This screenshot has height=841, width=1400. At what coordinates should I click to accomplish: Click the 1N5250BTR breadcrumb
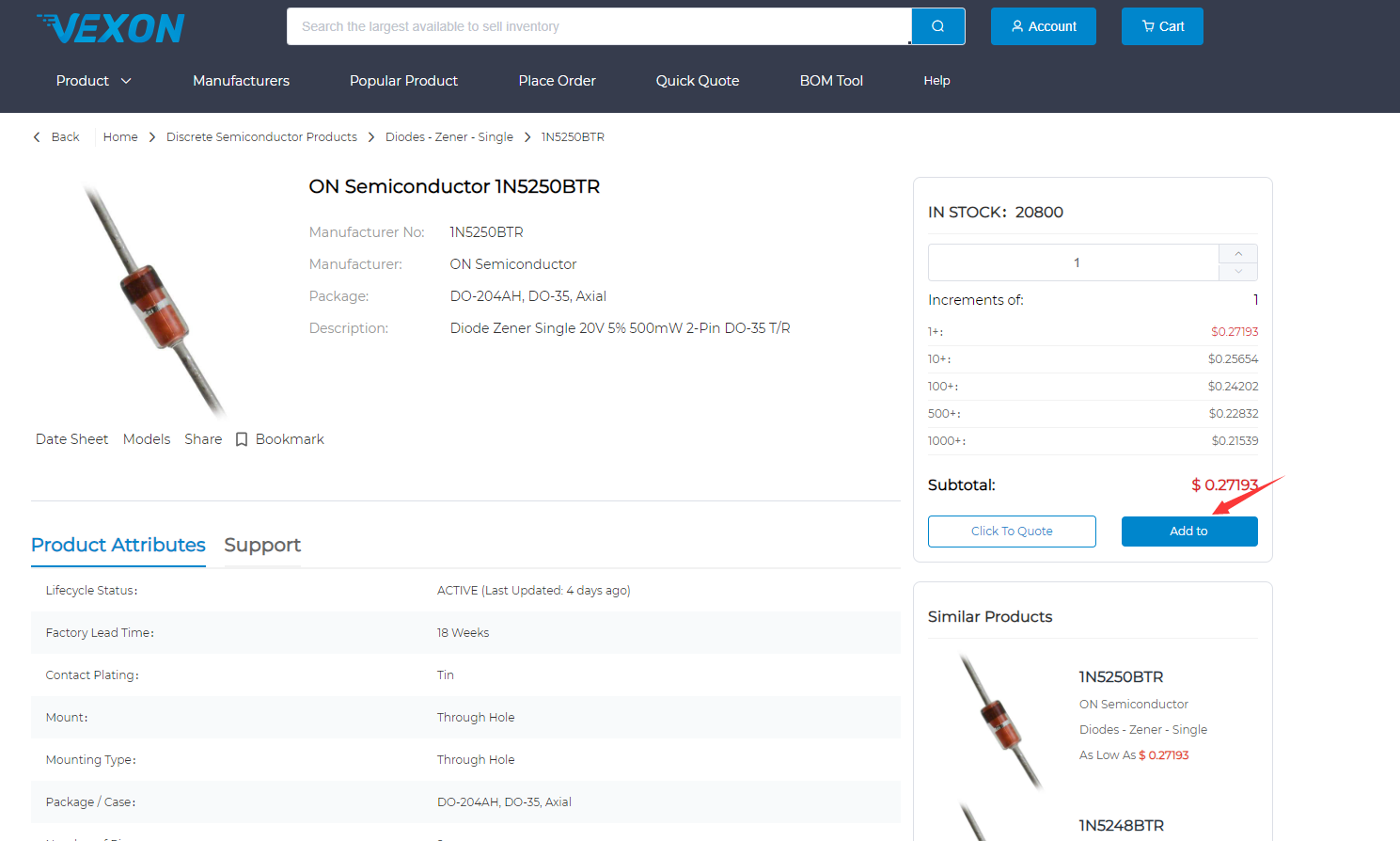573,137
